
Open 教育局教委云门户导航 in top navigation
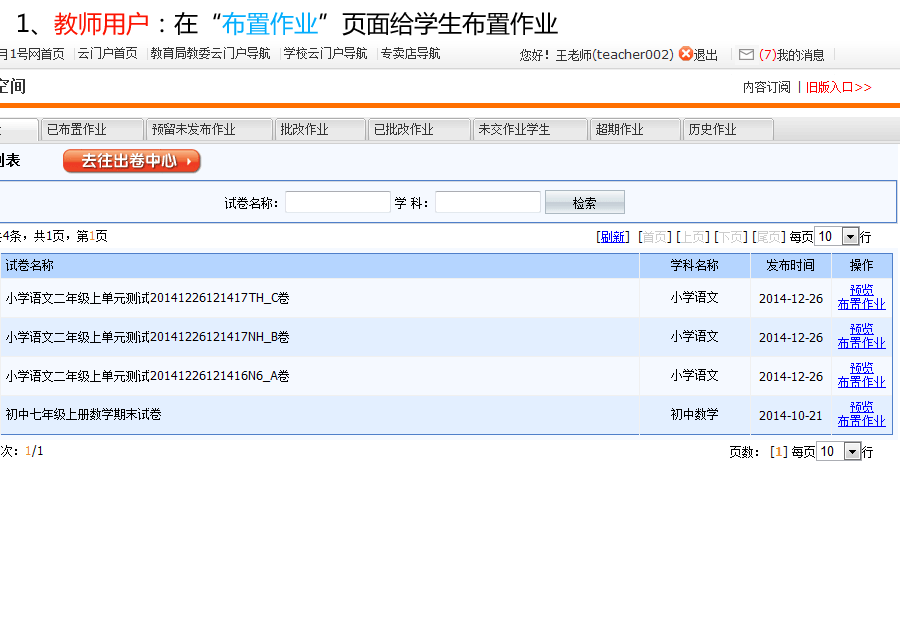pyautogui.click(x=210, y=54)
